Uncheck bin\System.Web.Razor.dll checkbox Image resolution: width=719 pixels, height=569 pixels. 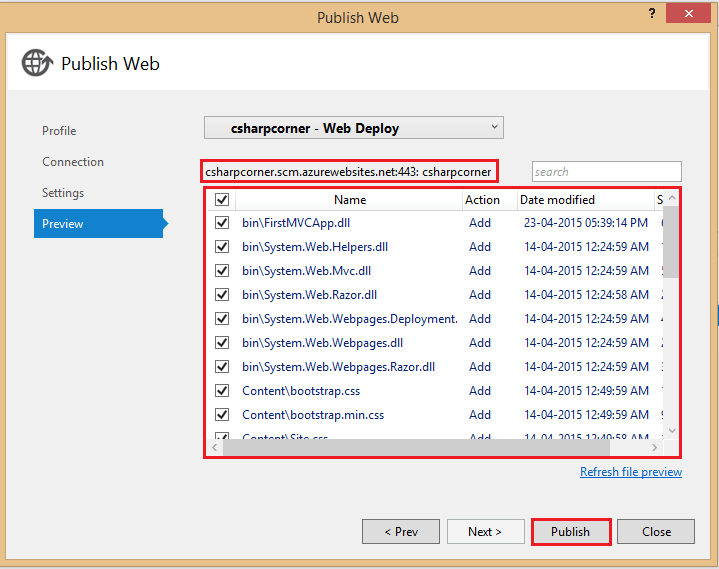tap(222, 294)
